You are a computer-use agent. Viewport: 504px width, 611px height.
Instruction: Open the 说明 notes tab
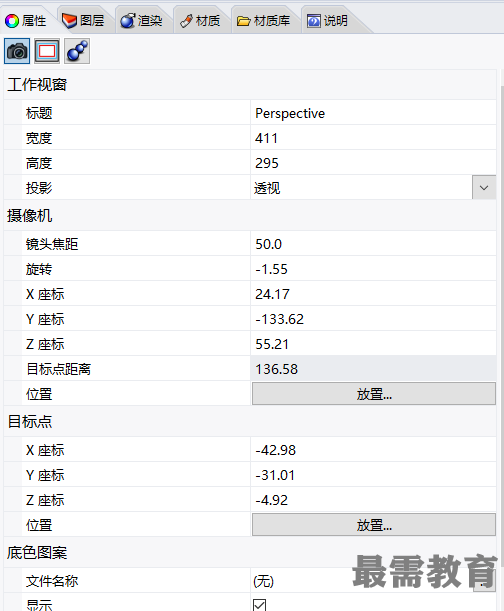coord(327,21)
